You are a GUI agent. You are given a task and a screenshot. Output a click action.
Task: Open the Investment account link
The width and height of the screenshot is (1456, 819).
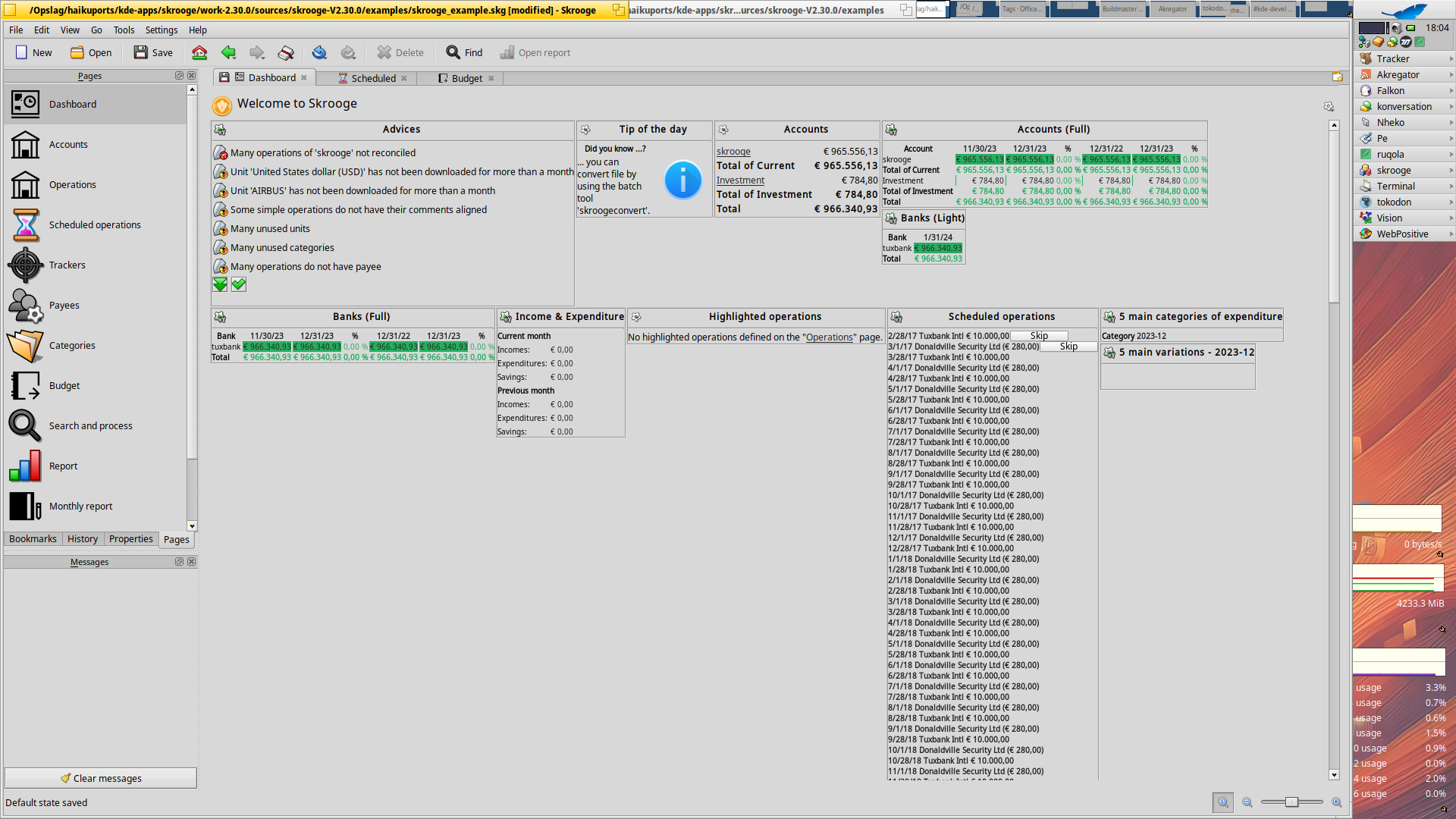[x=740, y=180]
